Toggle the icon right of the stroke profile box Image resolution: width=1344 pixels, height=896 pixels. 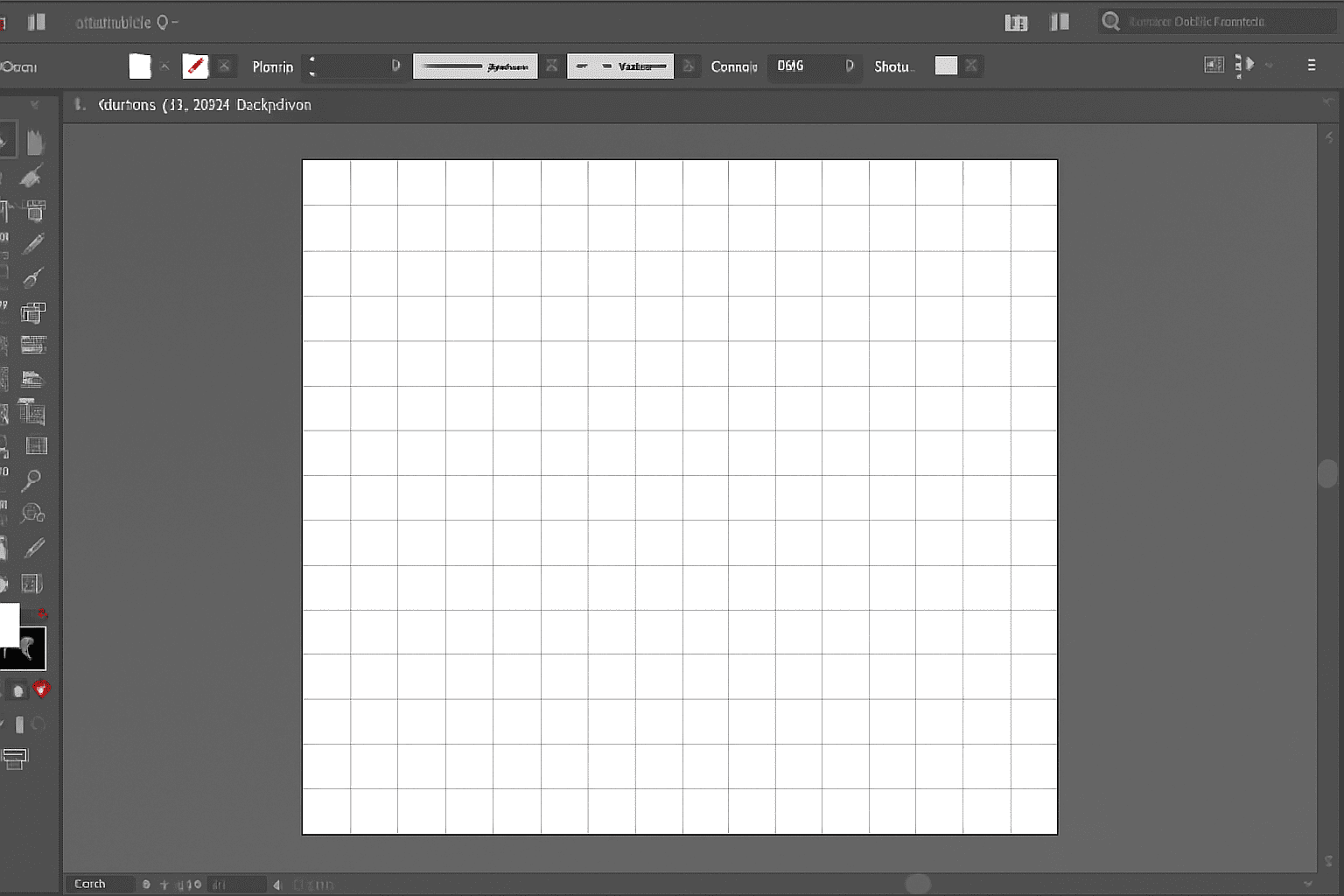pyautogui.click(x=551, y=66)
